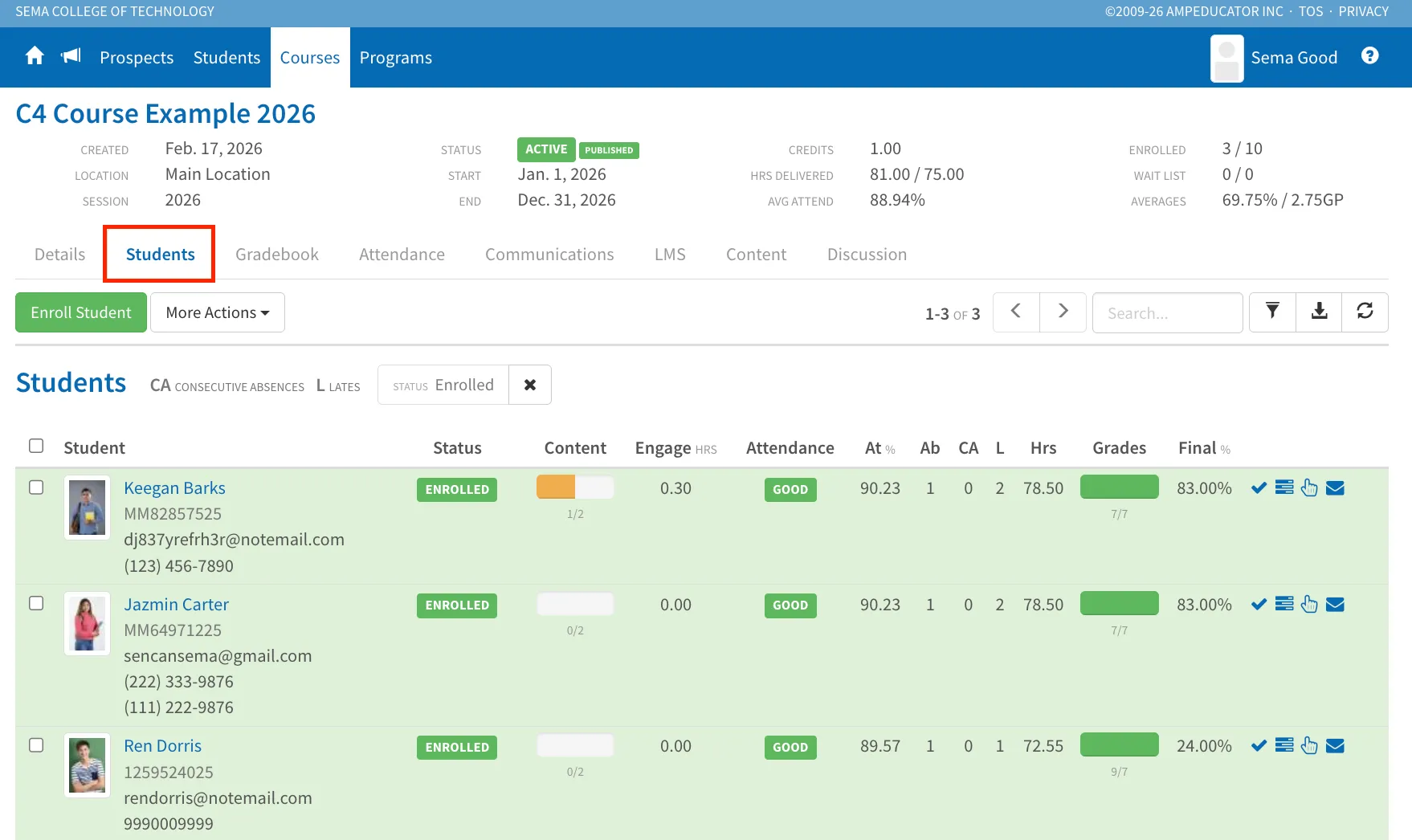Open the Status Enrolled filter selector
1412x840 pixels.
pos(443,385)
